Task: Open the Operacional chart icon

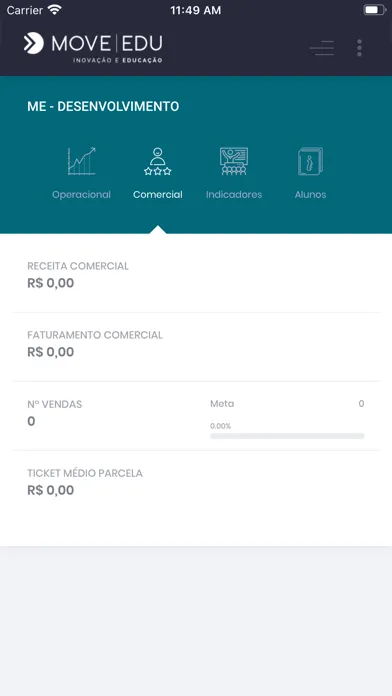Action: point(81,161)
